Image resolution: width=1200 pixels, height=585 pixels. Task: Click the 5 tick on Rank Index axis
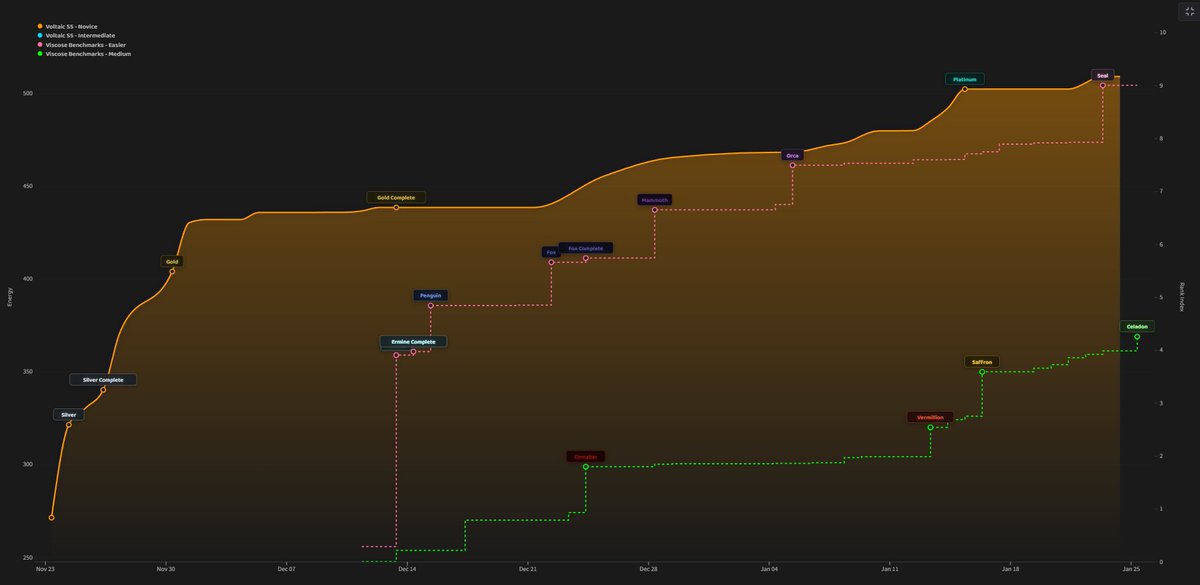coord(1160,298)
